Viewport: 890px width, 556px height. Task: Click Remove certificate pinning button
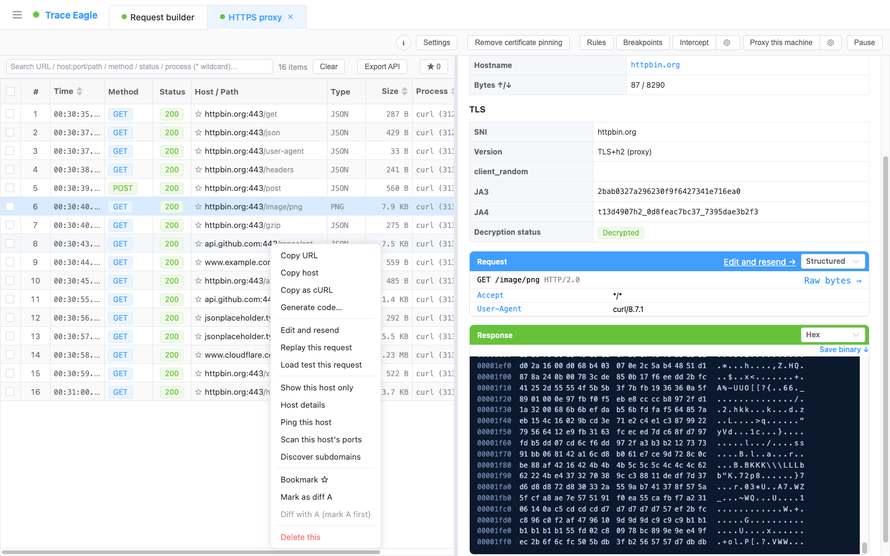click(x=518, y=43)
